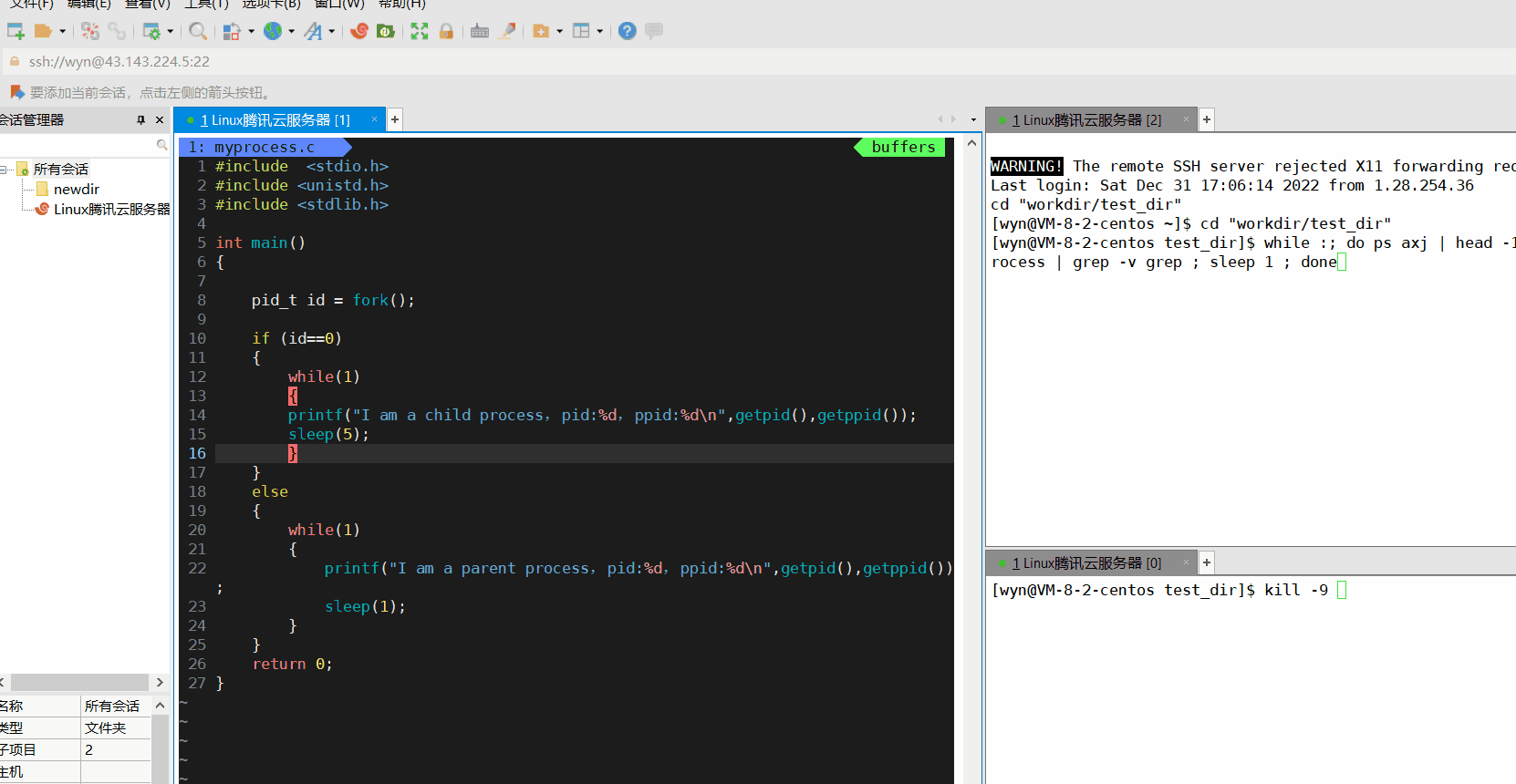Select the 所有会话 root tree item
1516x784 pixels.
tap(61, 170)
